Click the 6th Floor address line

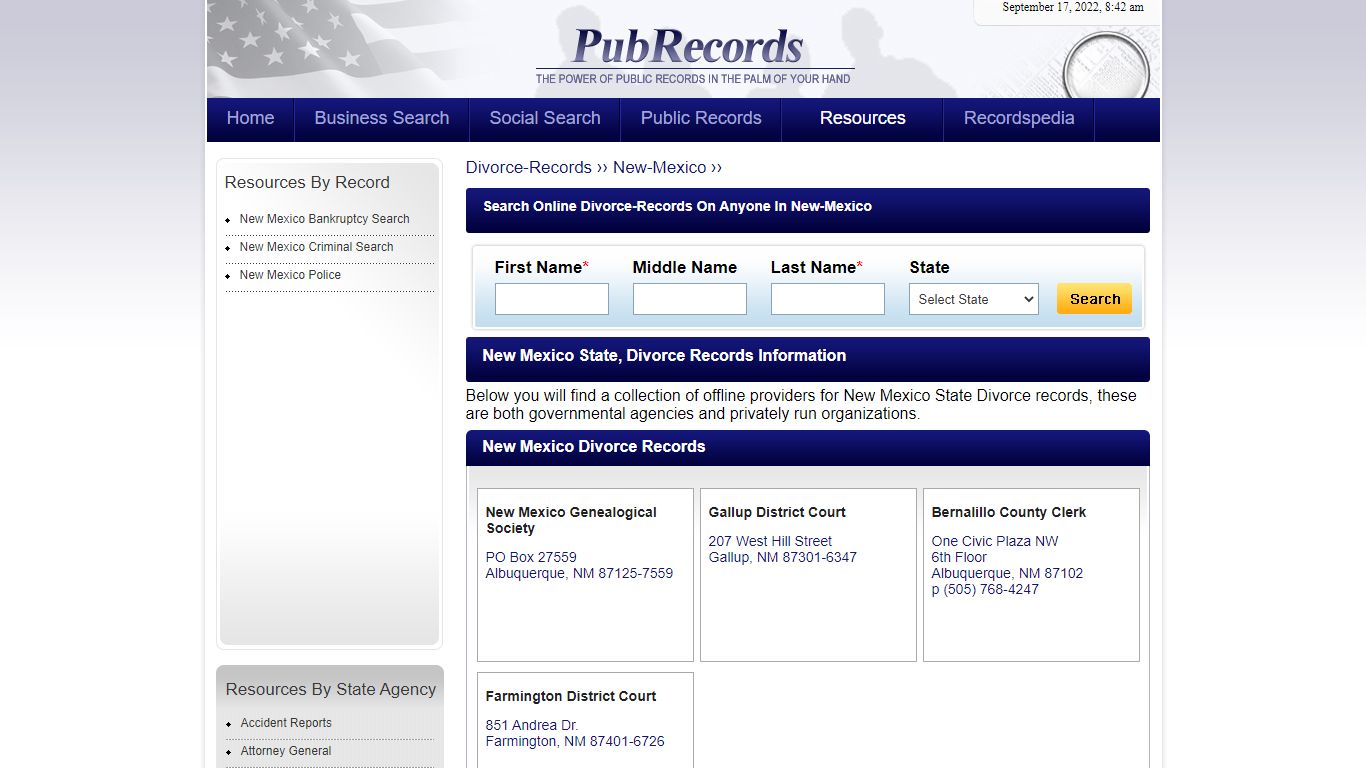(959, 557)
